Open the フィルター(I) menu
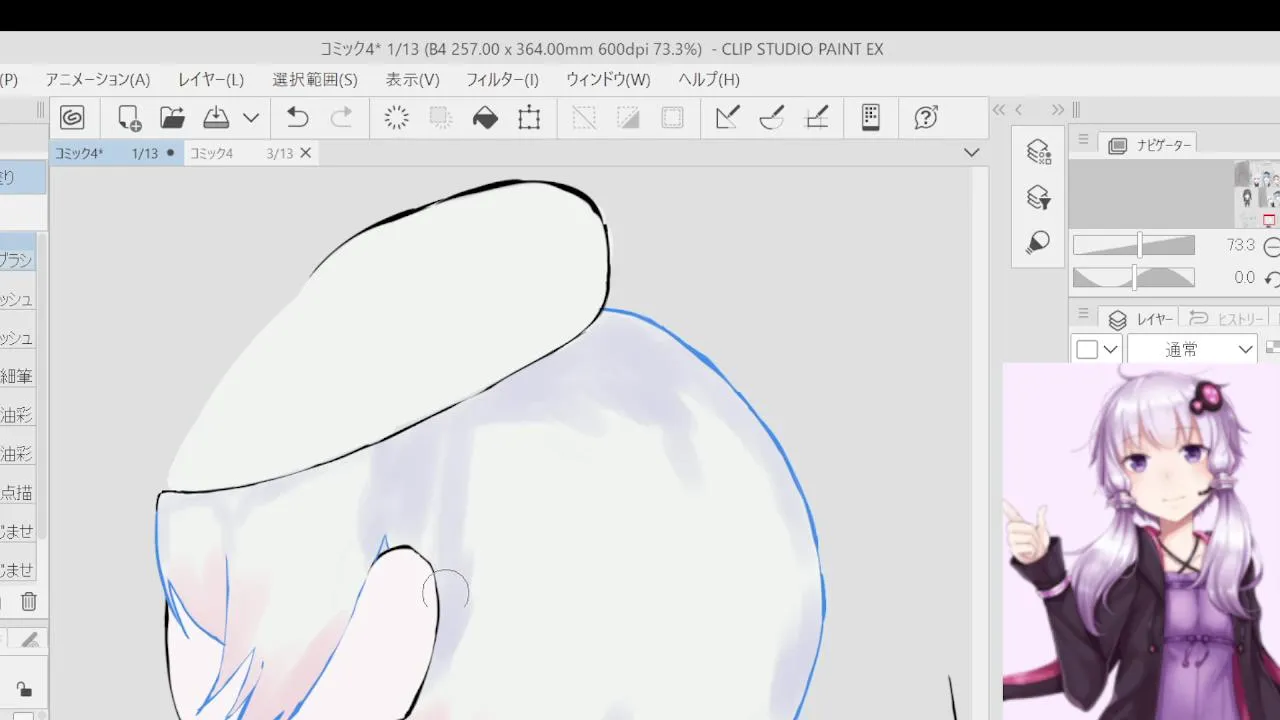This screenshot has height=720, width=1280. pyautogui.click(x=503, y=79)
